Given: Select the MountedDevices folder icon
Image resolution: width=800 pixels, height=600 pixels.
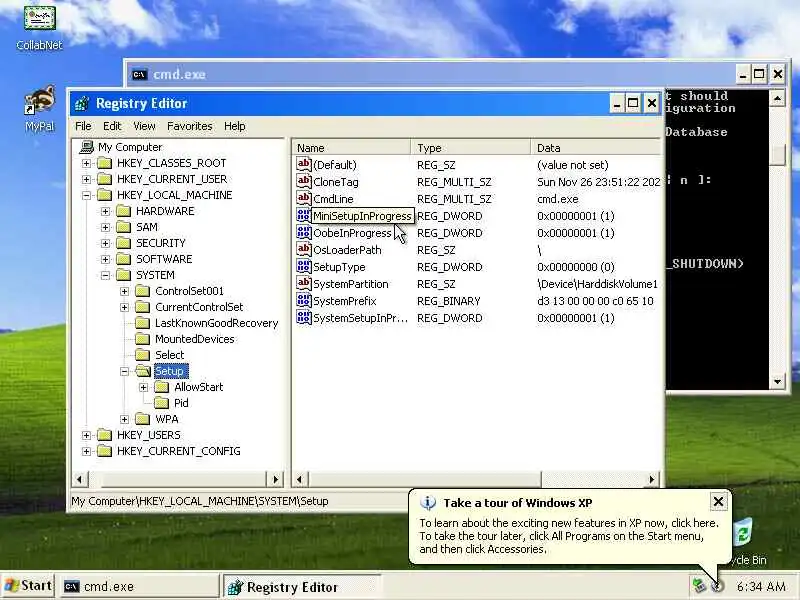Looking at the screenshot, I should tap(143, 339).
